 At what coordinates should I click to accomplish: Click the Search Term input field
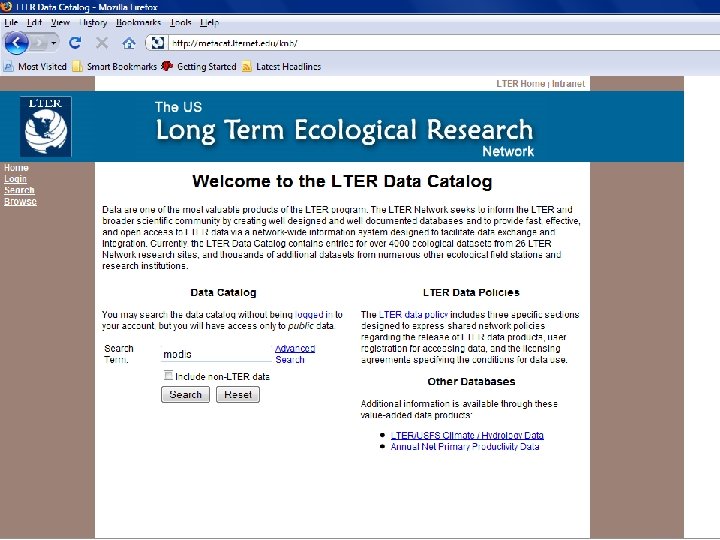(x=216, y=354)
